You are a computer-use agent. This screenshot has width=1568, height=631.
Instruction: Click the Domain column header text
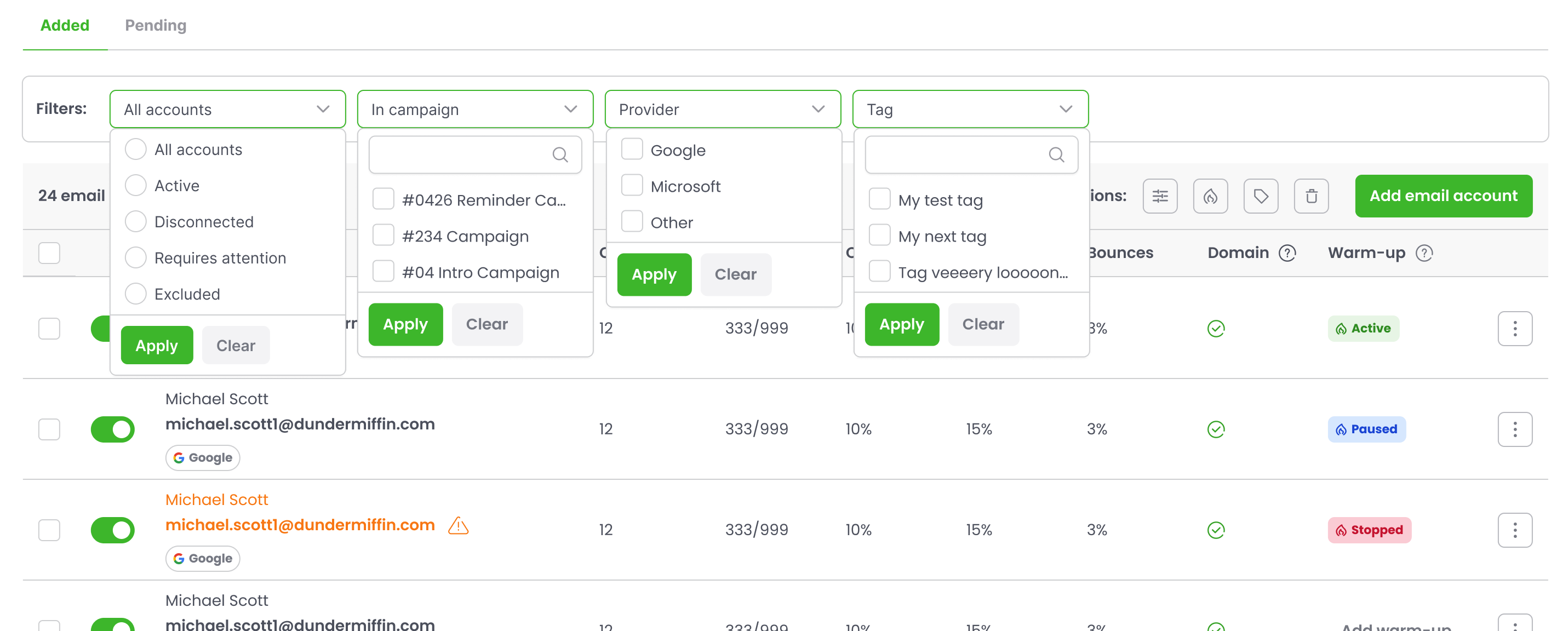[x=1238, y=253]
